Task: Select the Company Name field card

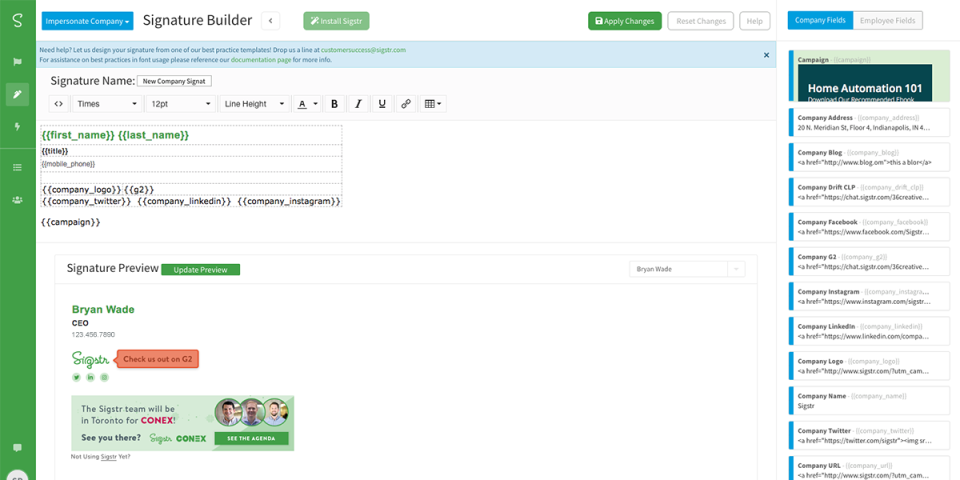Action: 869,401
